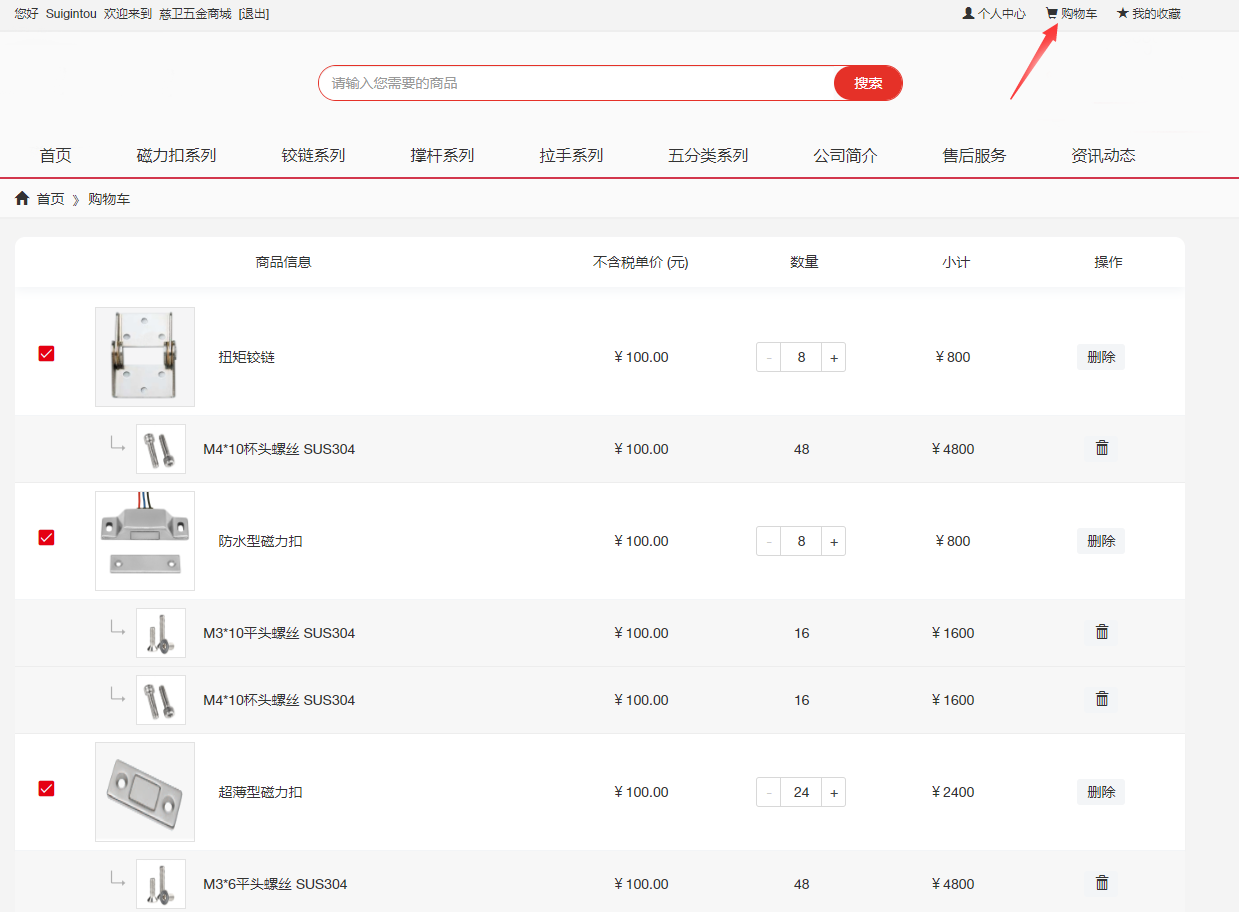The height and width of the screenshot is (912, 1239).
Task: Open the 超薄型磁力扣 product thumbnail
Action: point(145,792)
